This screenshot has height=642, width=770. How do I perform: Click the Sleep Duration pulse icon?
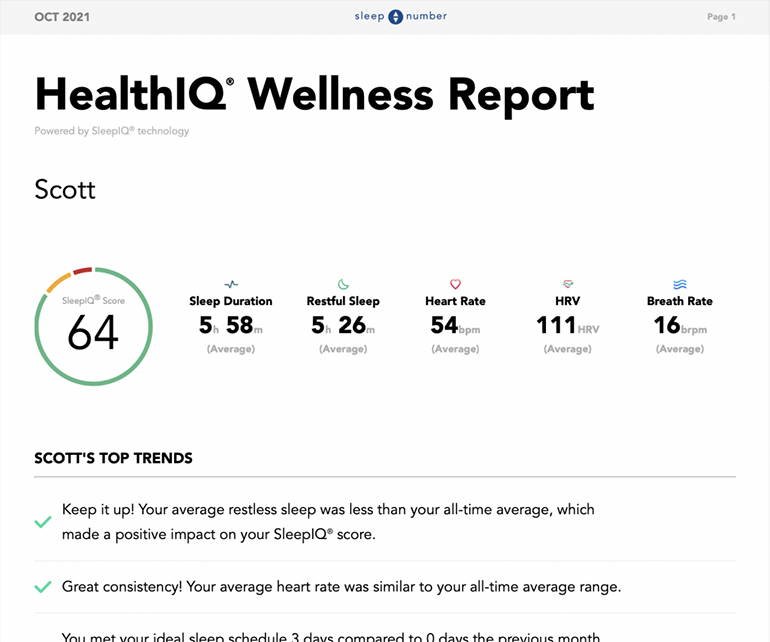(231, 284)
